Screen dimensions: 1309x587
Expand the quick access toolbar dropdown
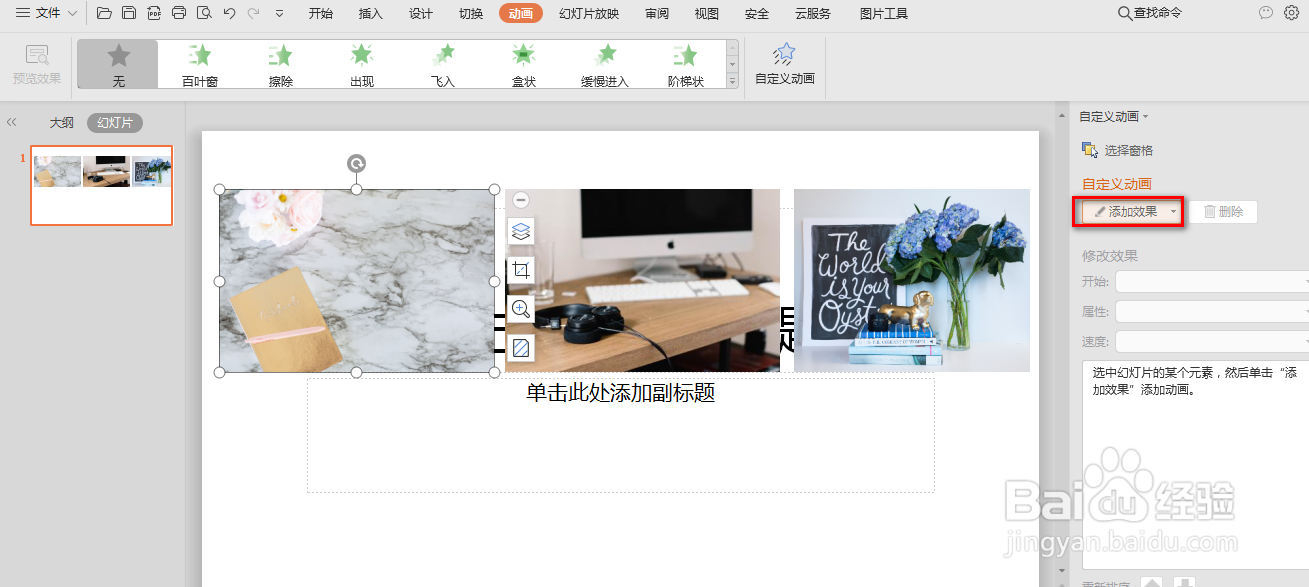coord(279,13)
